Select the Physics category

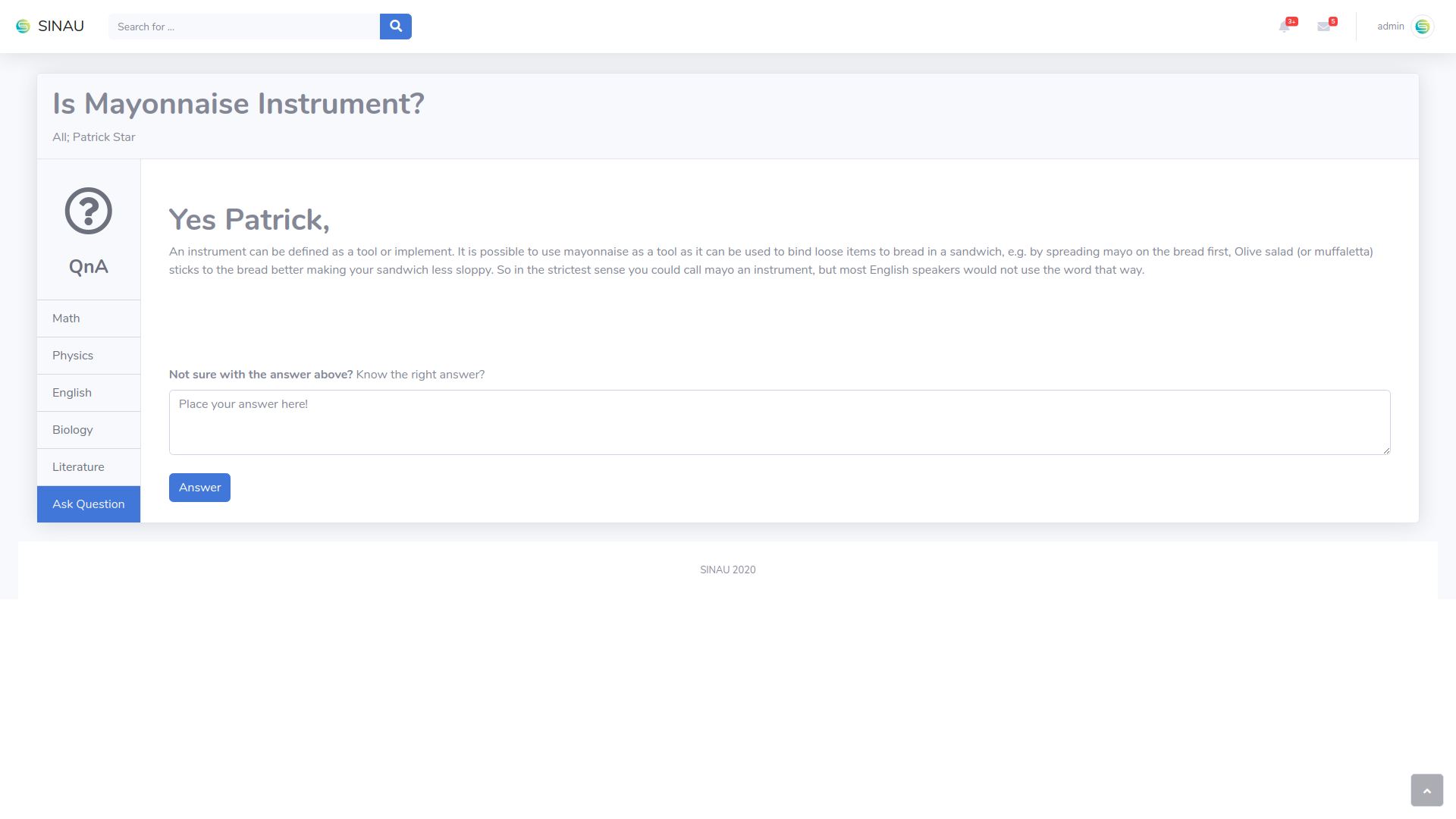click(89, 356)
